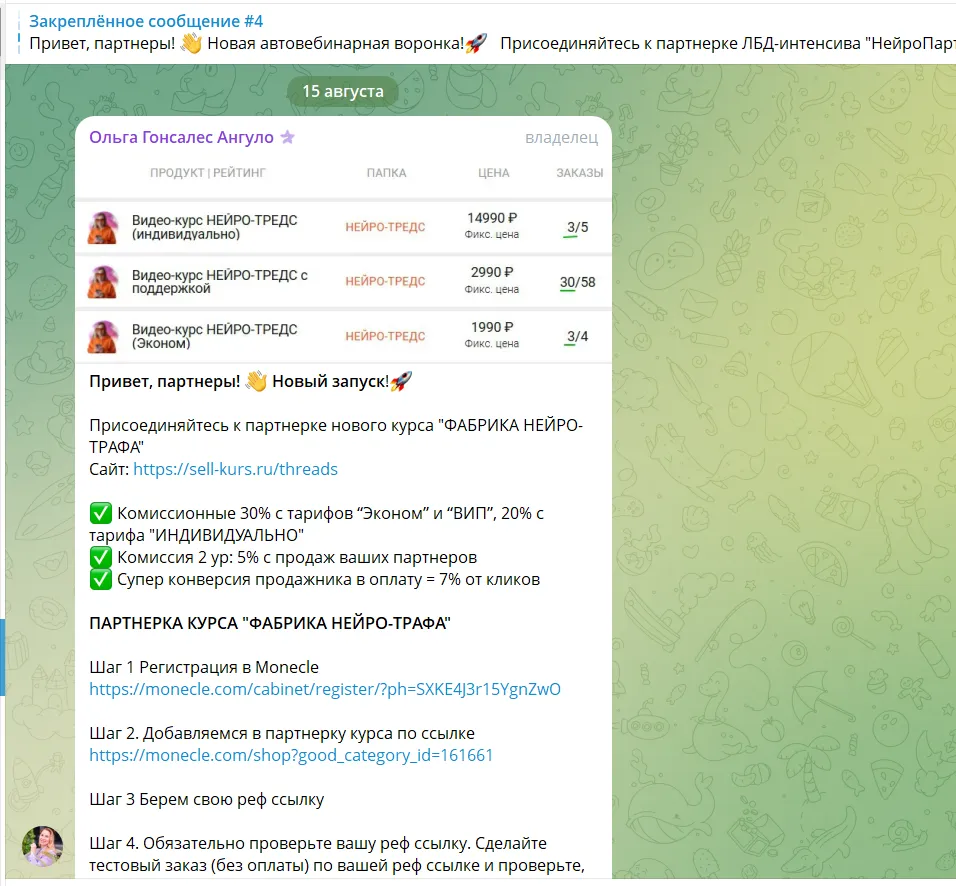Click heading ПАРТНЕРКА КУРСА "ФАБРИКА НЕЙРО-ТРАФА"

269,623
